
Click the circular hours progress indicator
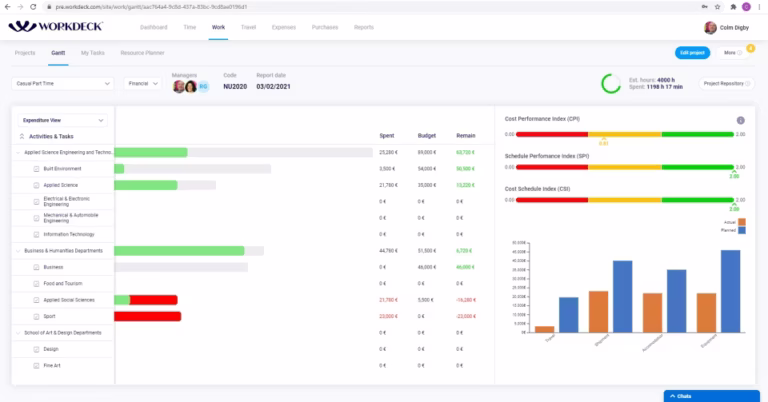pos(611,84)
